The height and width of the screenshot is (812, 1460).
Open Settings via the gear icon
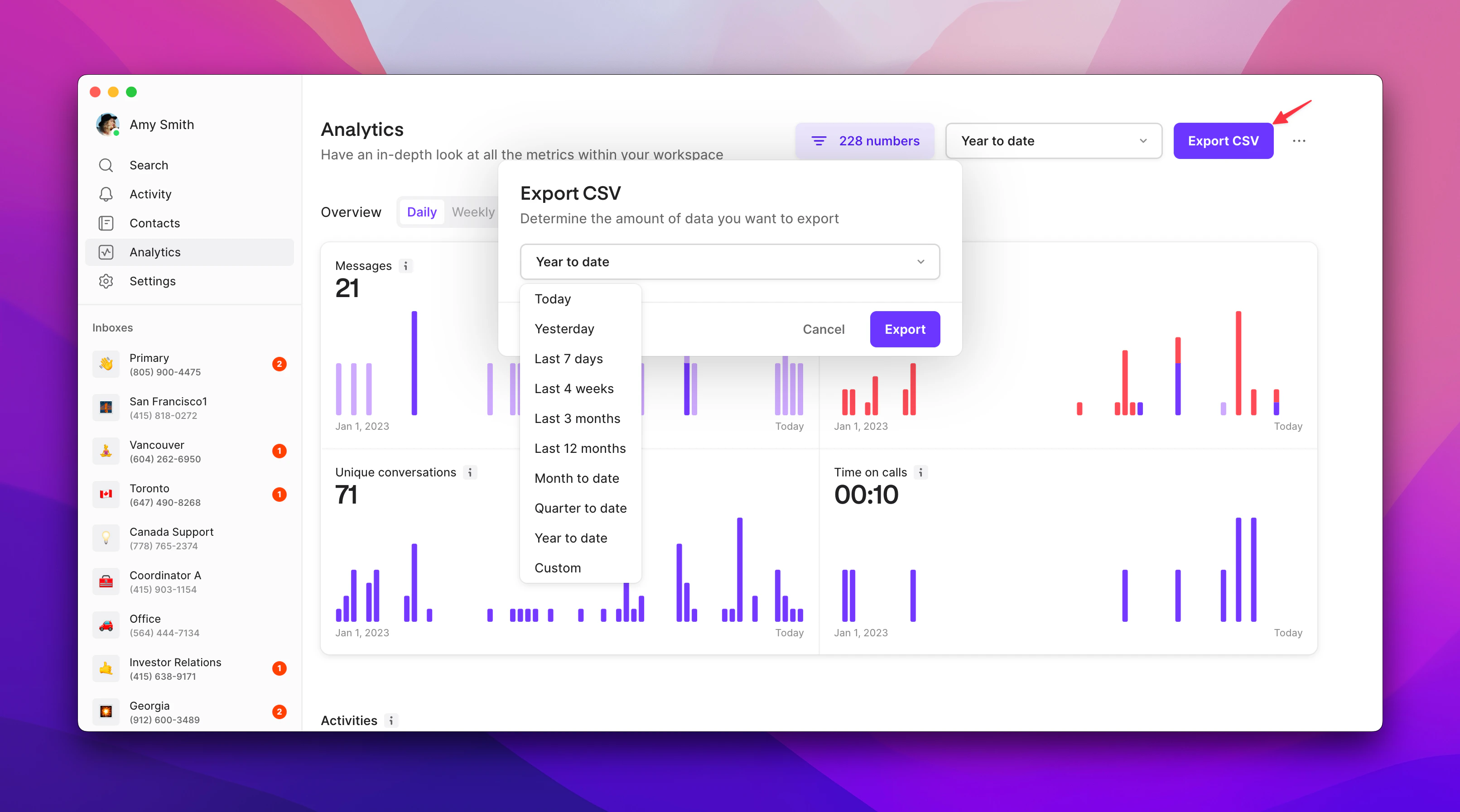(x=106, y=281)
